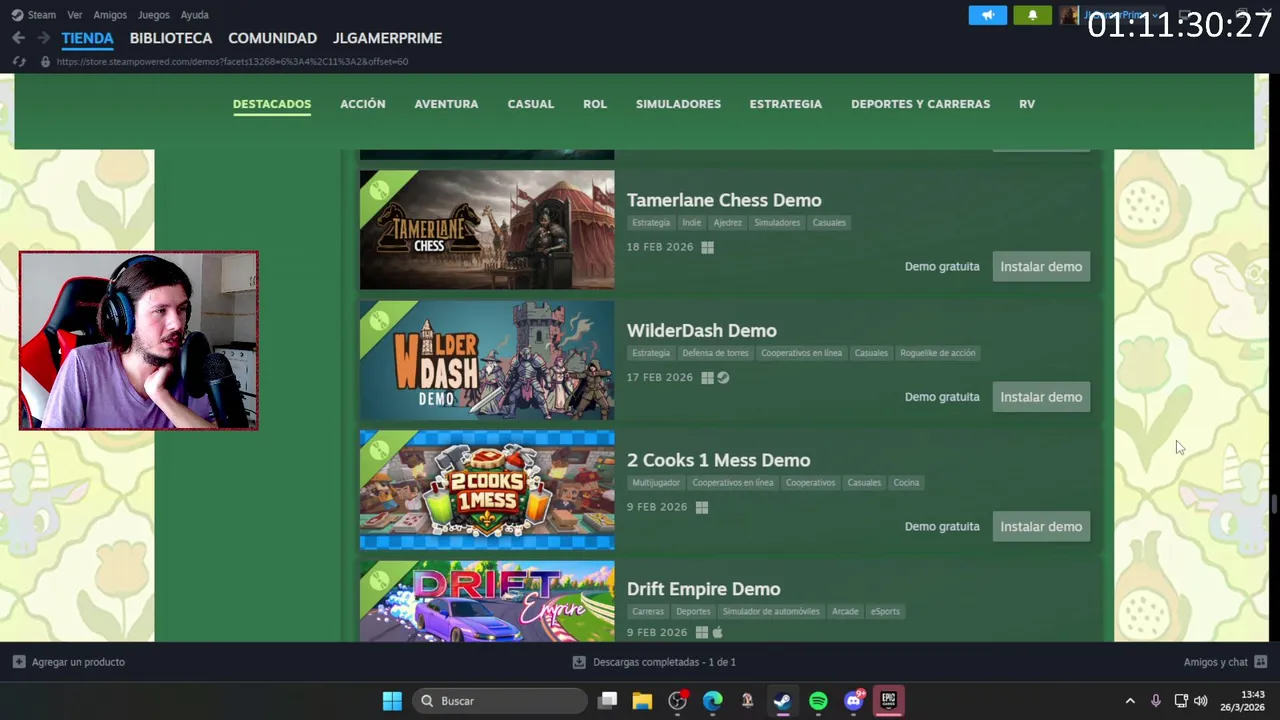This screenshot has width=1280, height=720.
Task: Open the Tamerlane Chess Demo title
Action: pos(724,200)
